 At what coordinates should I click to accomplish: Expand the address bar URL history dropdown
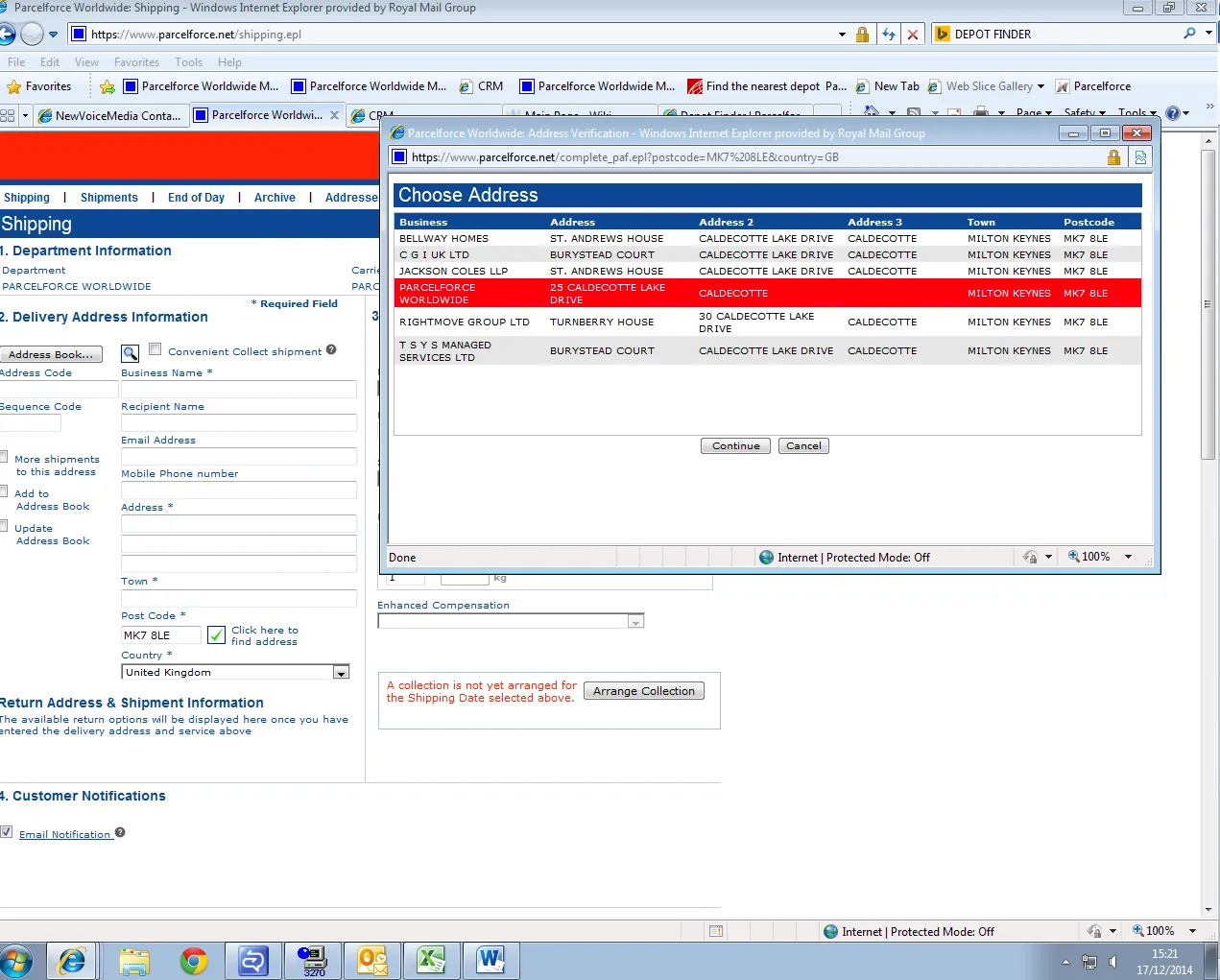pyautogui.click(x=842, y=35)
